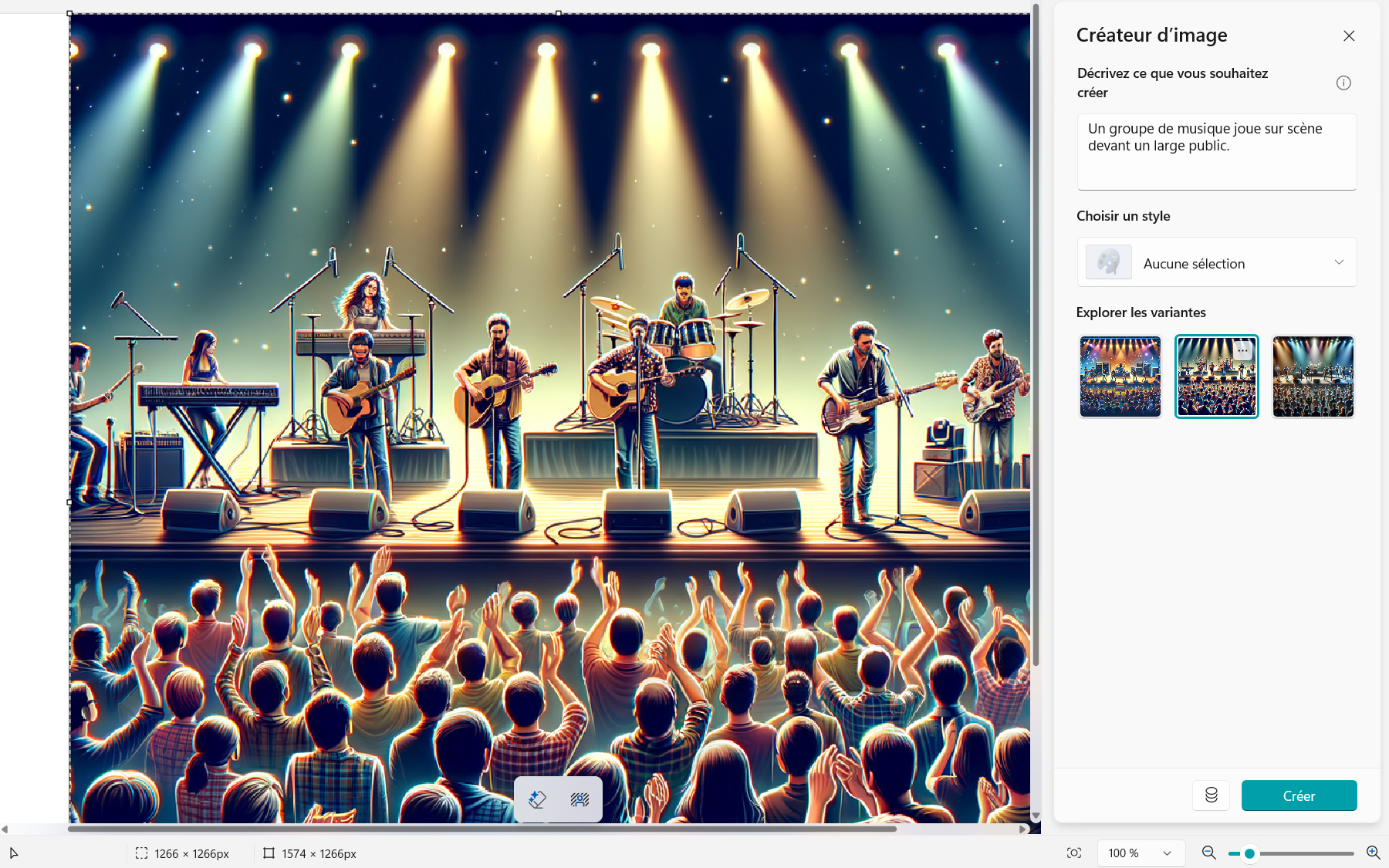Click the horizontal canvas scrollbar

[x=482, y=829]
